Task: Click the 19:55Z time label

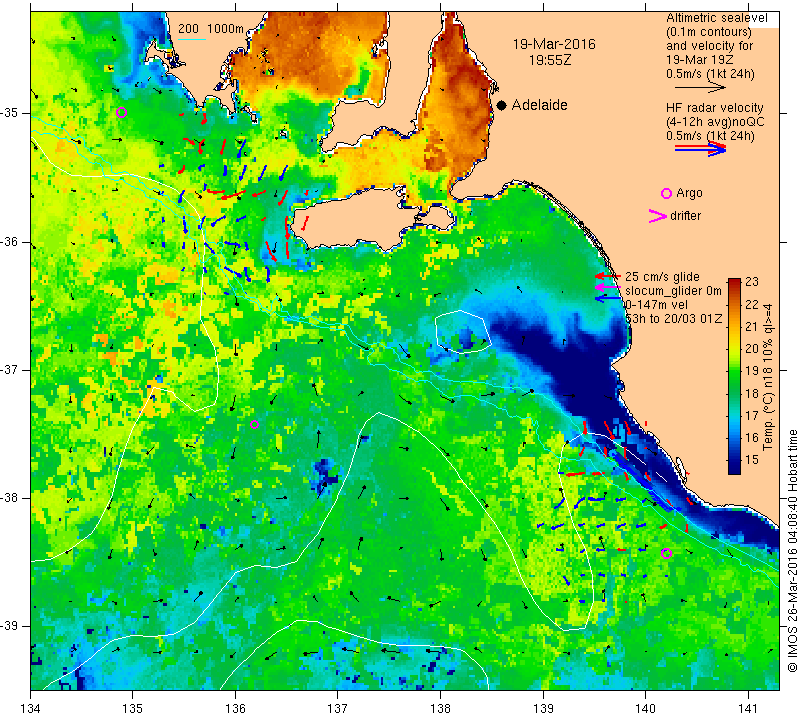Action: pyautogui.click(x=550, y=60)
